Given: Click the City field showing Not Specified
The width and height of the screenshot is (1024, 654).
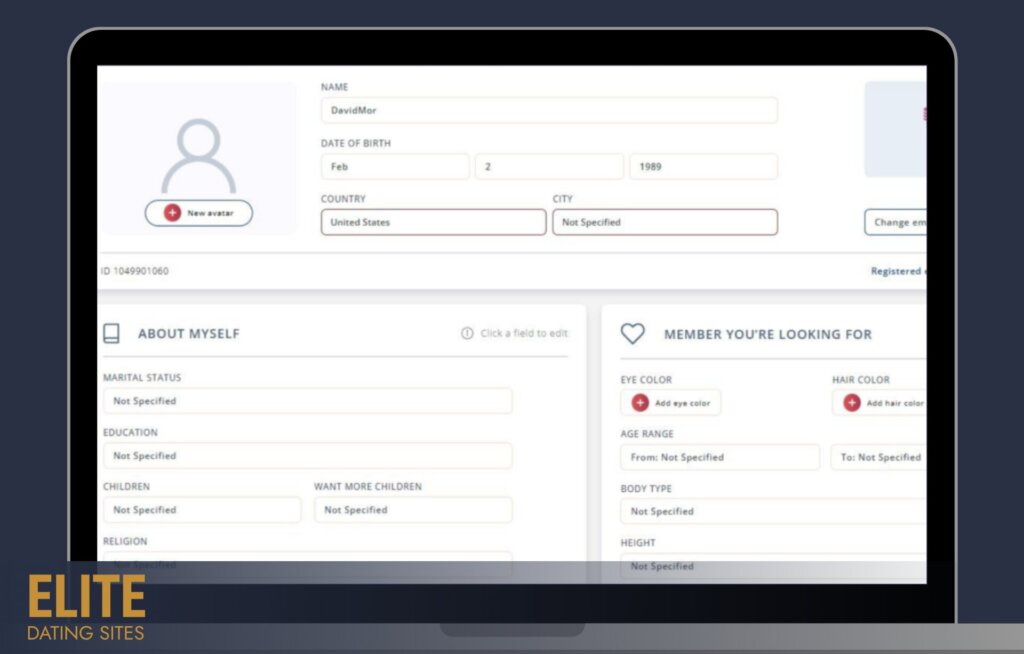Looking at the screenshot, I should [x=664, y=221].
